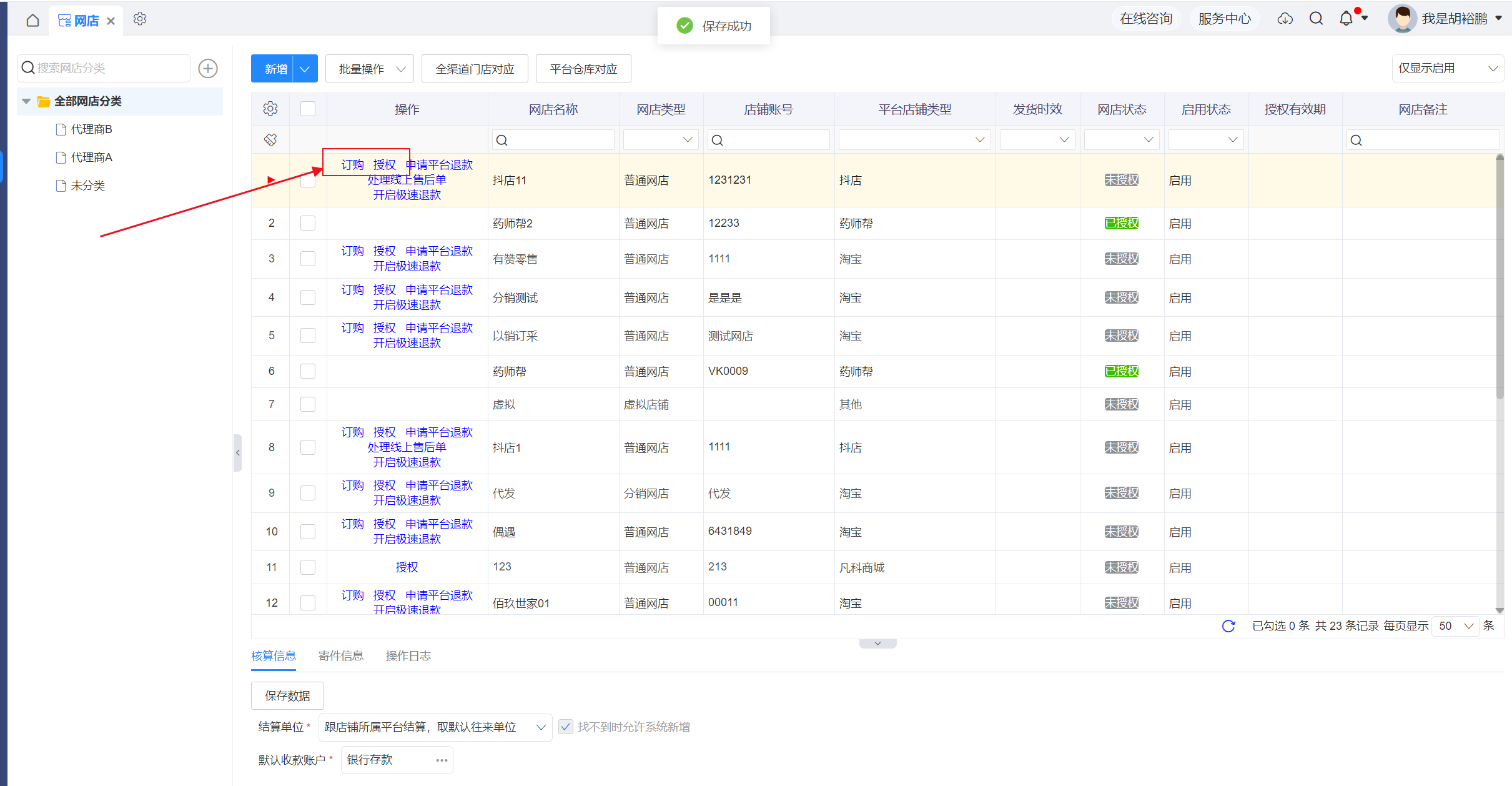This screenshot has width=1512, height=786.
Task: Click 保存数据 button
Action: click(287, 696)
